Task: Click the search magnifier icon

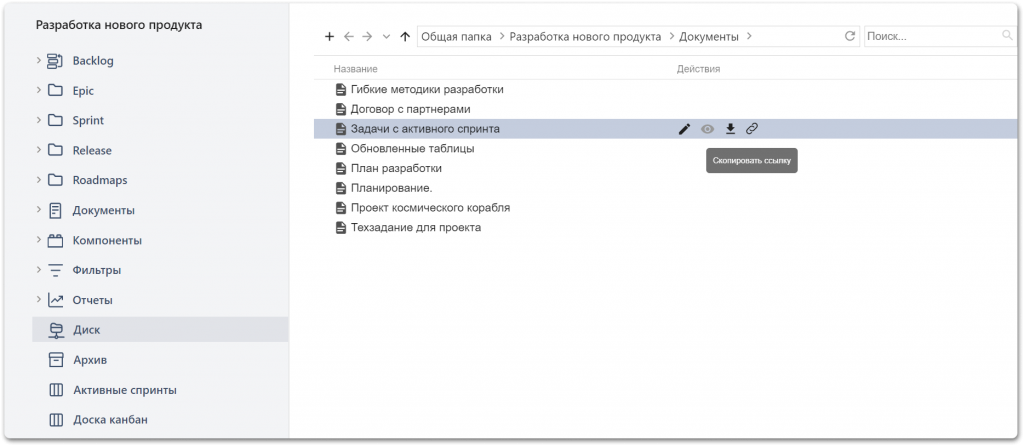Action: pyautogui.click(x=1007, y=36)
